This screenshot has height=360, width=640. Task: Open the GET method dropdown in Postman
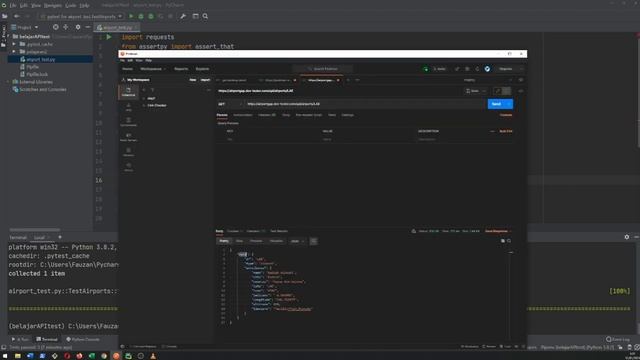click(230, 104)
